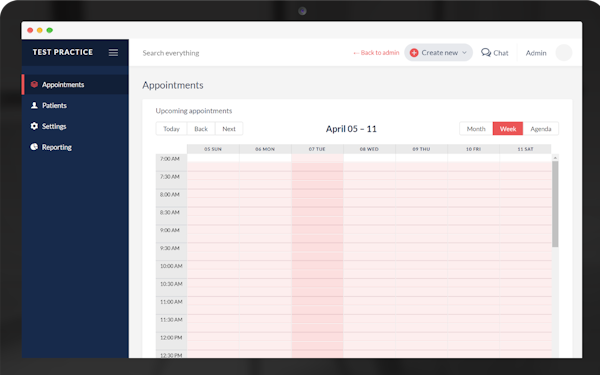Image resolution: width=600 pixels, height=375 pixels.
Task: Open the Chat button
Action: tap(494, 52)
